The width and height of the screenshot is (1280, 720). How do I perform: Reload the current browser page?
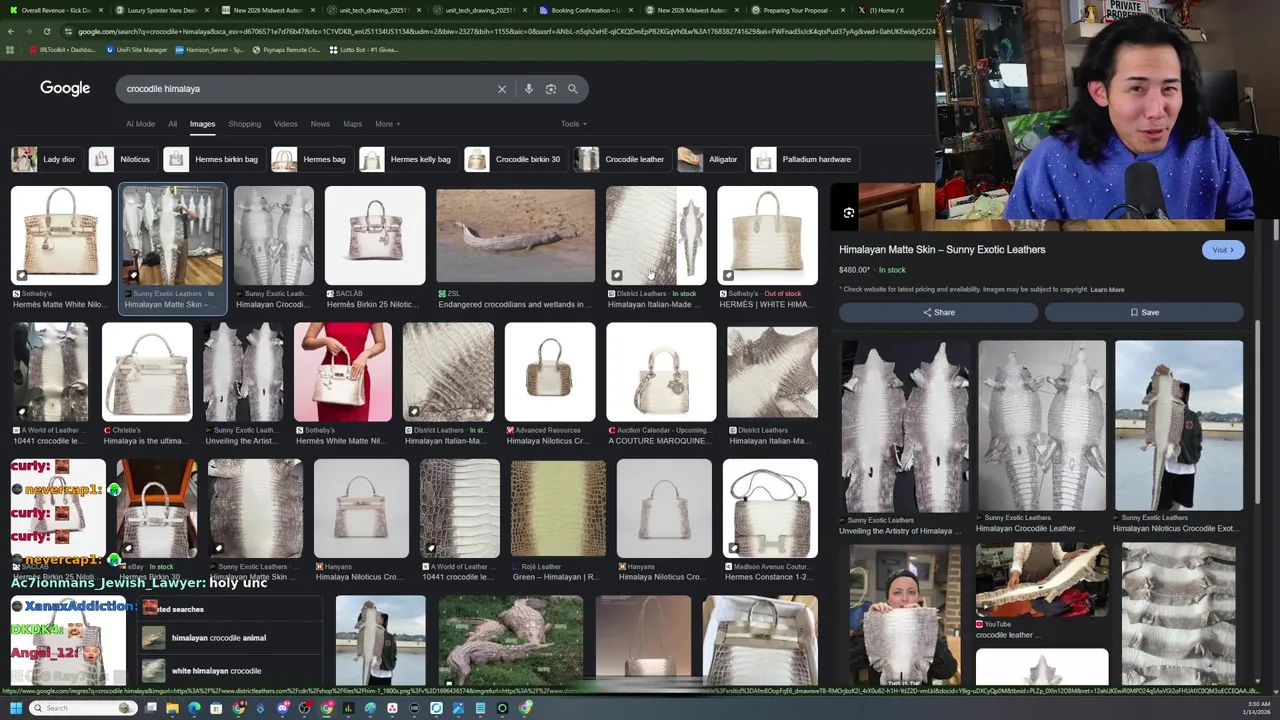click(x=46, y=31)
